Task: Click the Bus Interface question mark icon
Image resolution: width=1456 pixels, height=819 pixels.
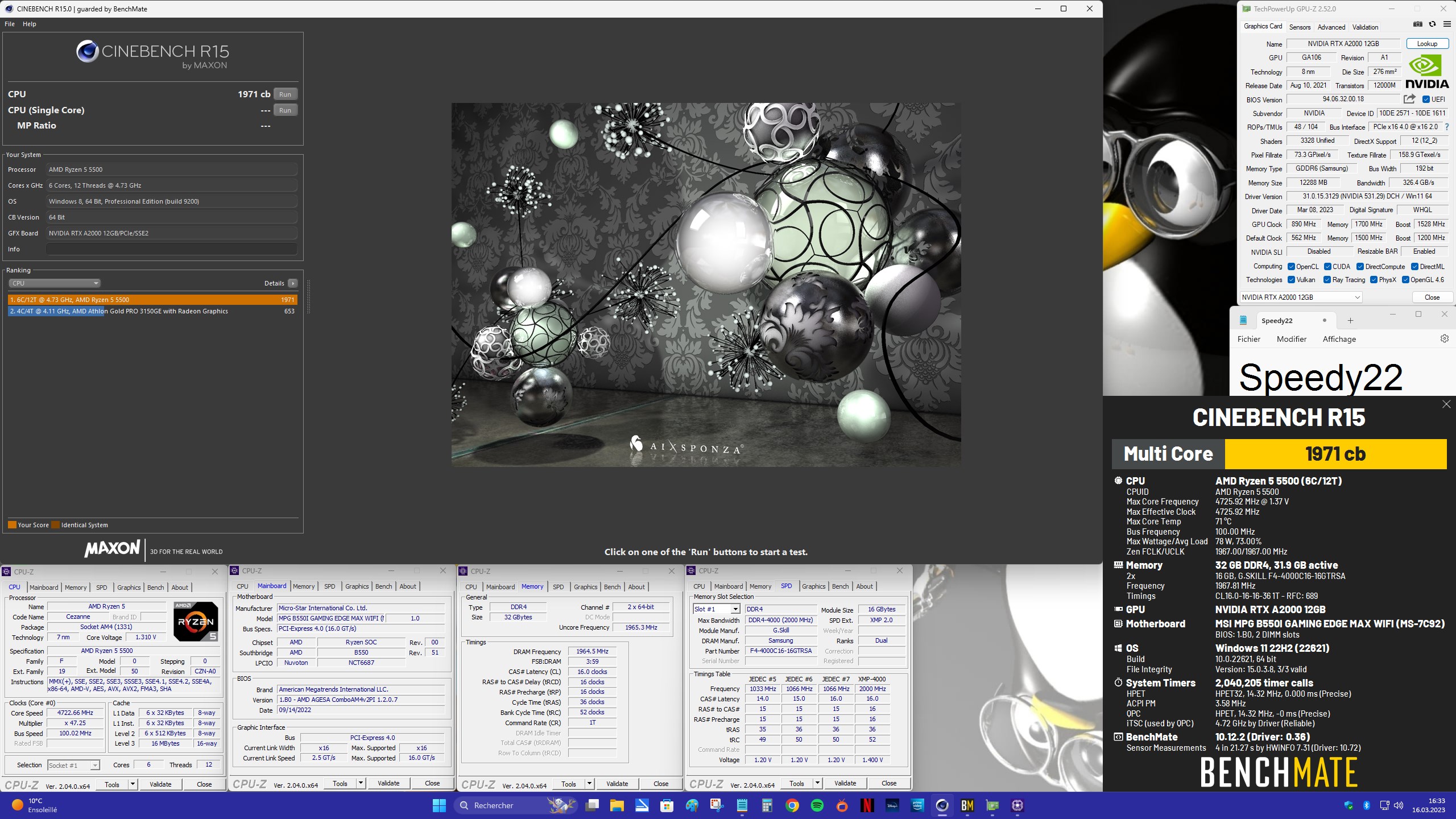Action: [x=1447, y=127]
